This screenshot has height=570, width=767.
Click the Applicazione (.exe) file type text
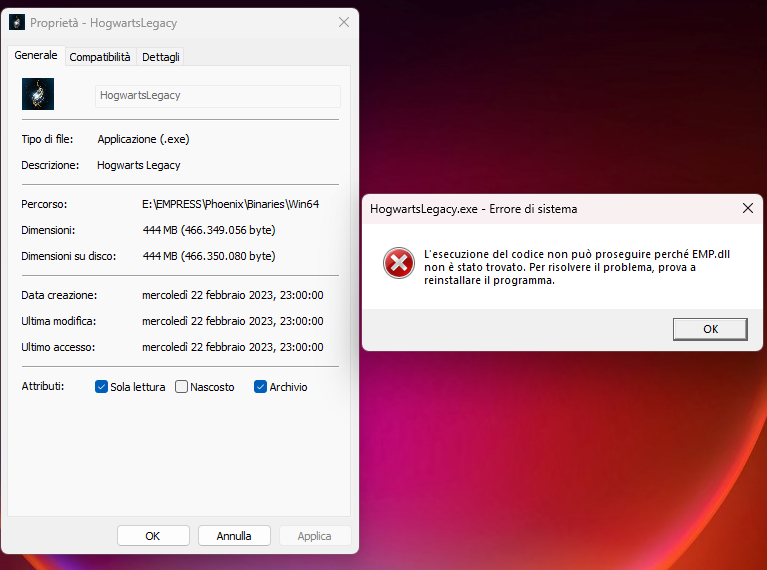143,139
